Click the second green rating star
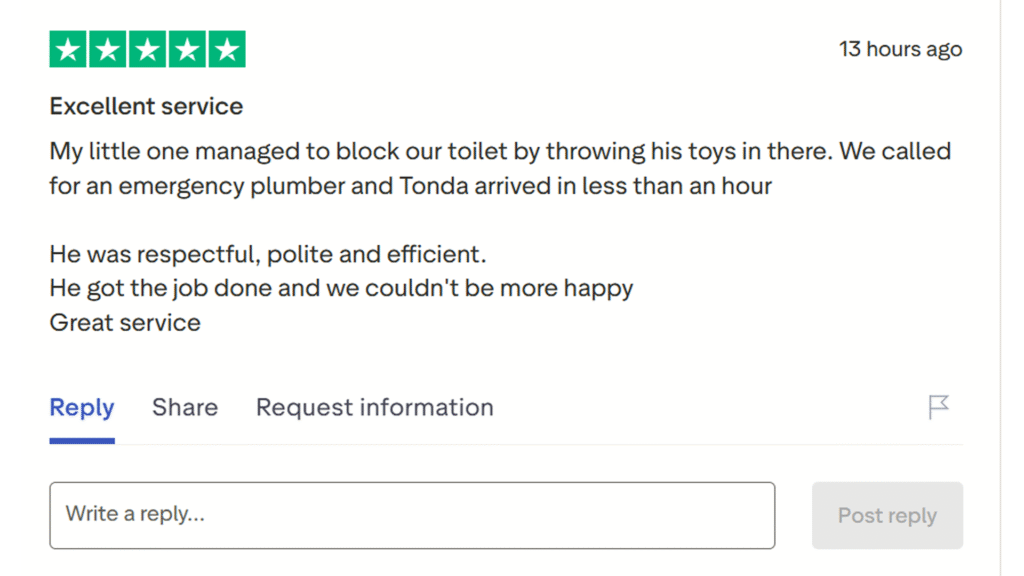The image size is (1024, 576). coord(108,49)
